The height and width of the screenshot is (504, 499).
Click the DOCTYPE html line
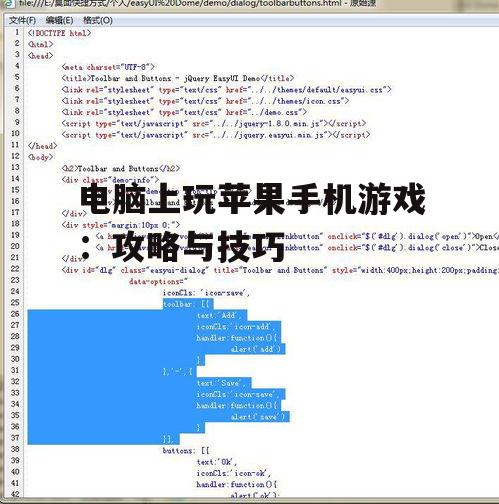[x=60, y=33]
